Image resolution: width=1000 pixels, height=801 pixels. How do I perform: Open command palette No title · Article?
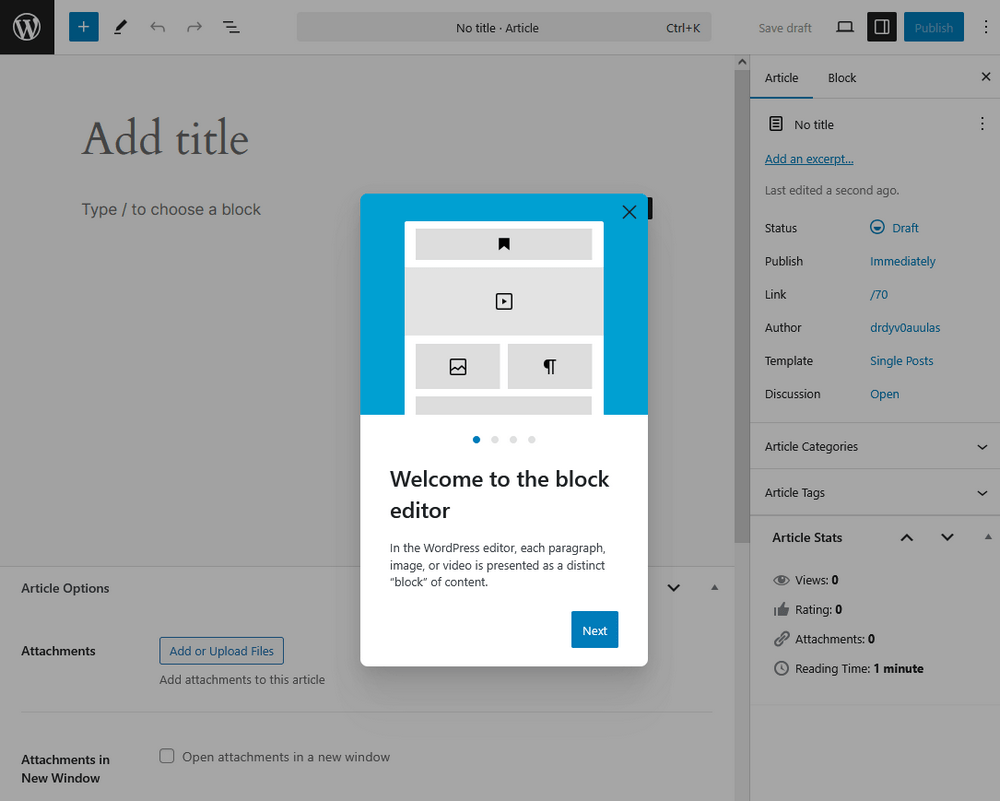coord(504,27)
